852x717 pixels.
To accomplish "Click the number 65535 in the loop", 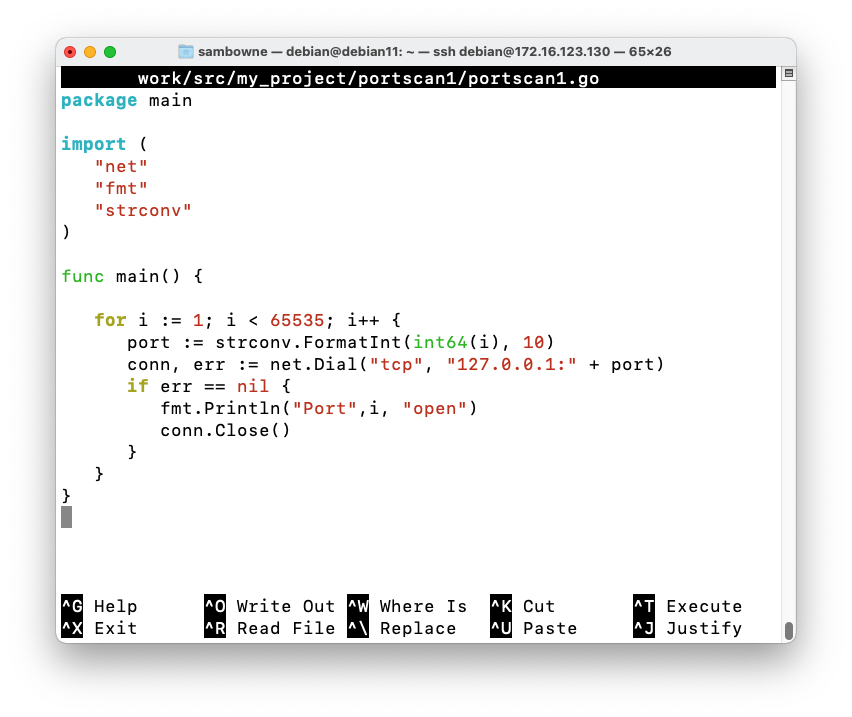I will (x=297, y=320).
